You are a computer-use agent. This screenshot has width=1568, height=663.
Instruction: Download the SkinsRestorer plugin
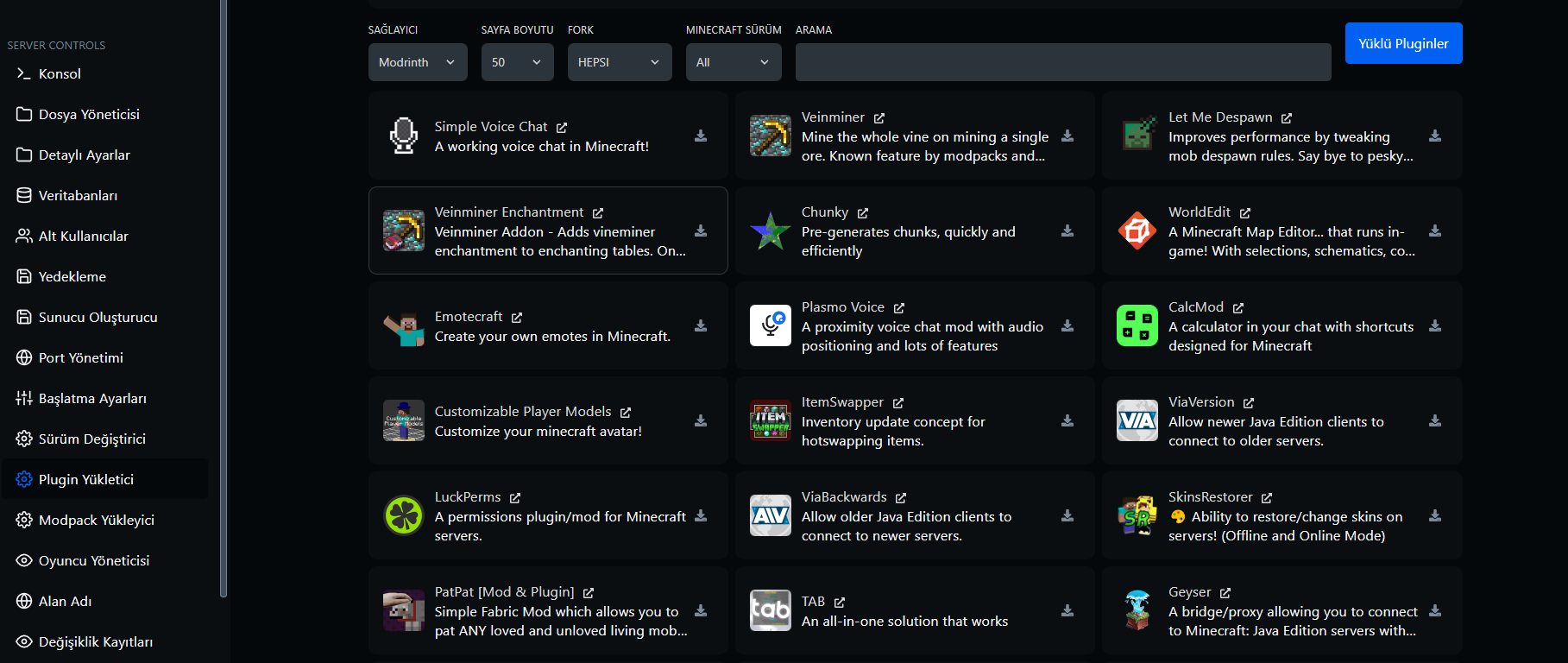(1435, 515)
